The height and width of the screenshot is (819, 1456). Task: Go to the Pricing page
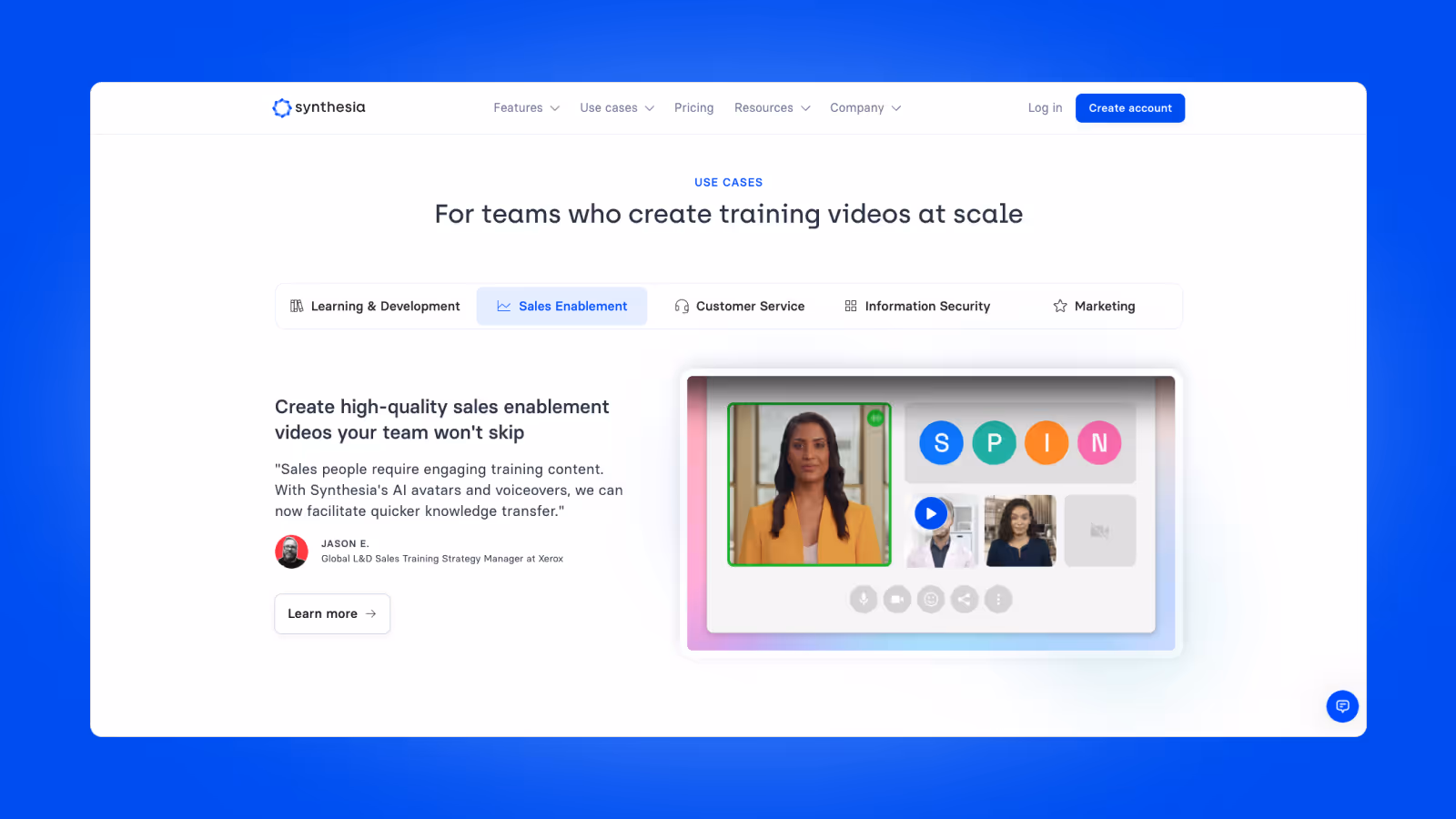(x=693, y=107)
